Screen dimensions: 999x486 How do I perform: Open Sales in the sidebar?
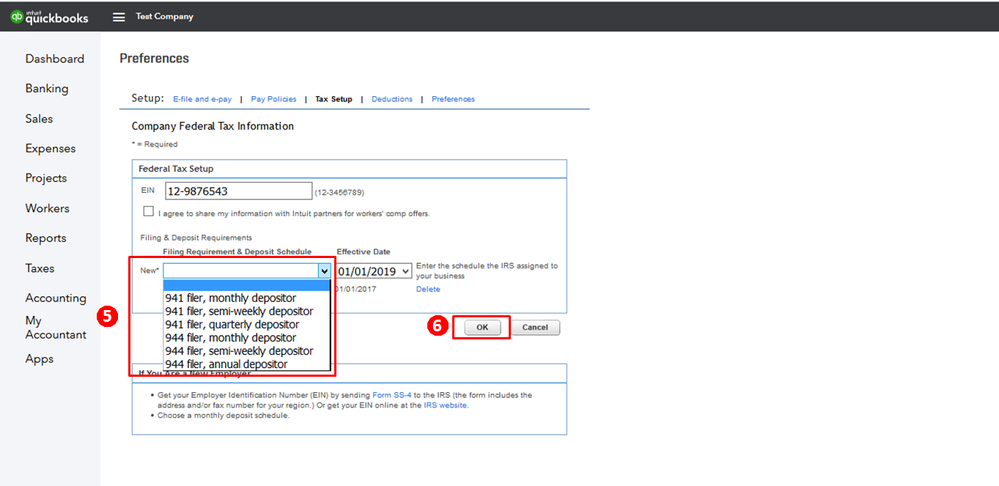[x=39, y=118]
